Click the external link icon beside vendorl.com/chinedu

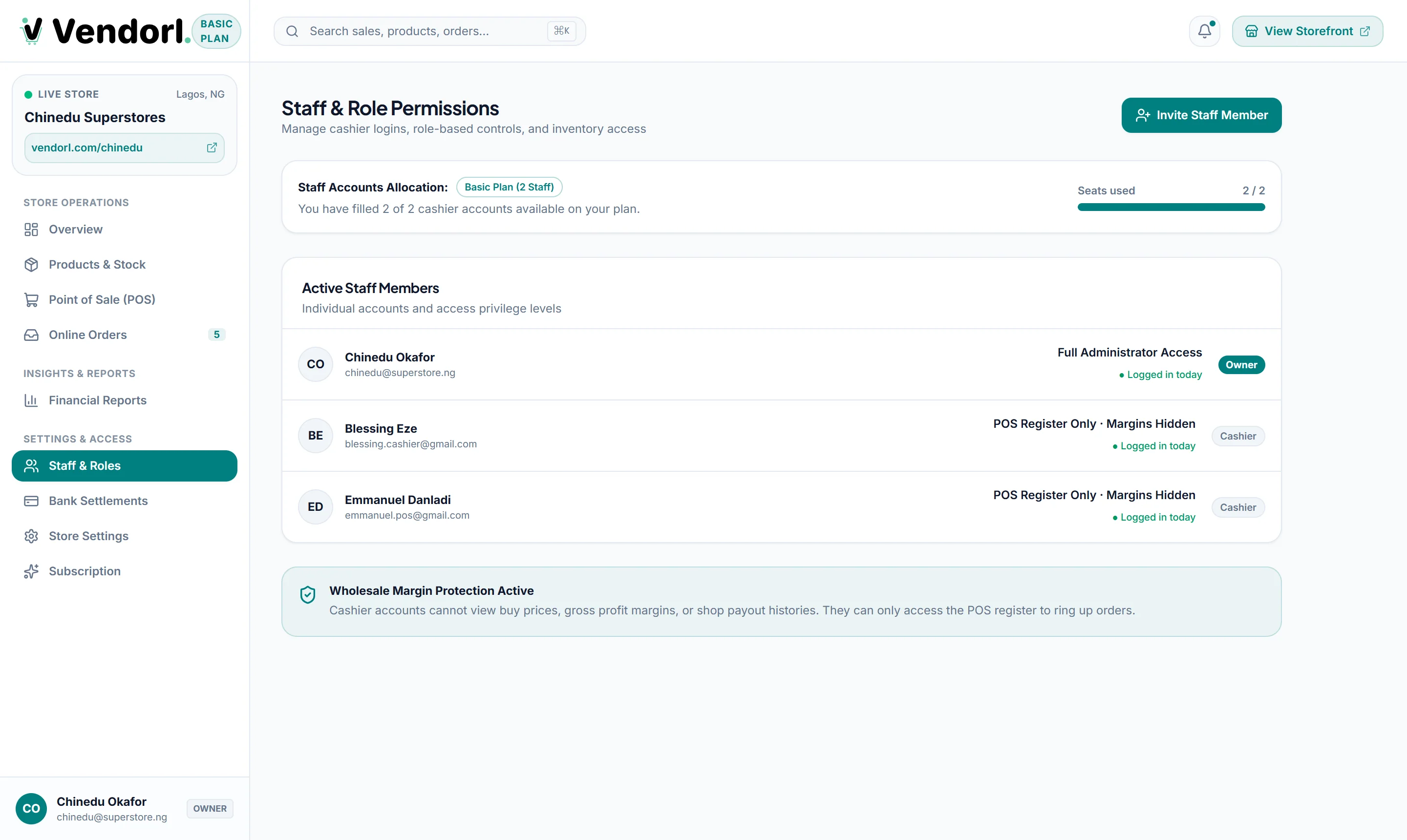pyautogui.click(x=212, y=148)
